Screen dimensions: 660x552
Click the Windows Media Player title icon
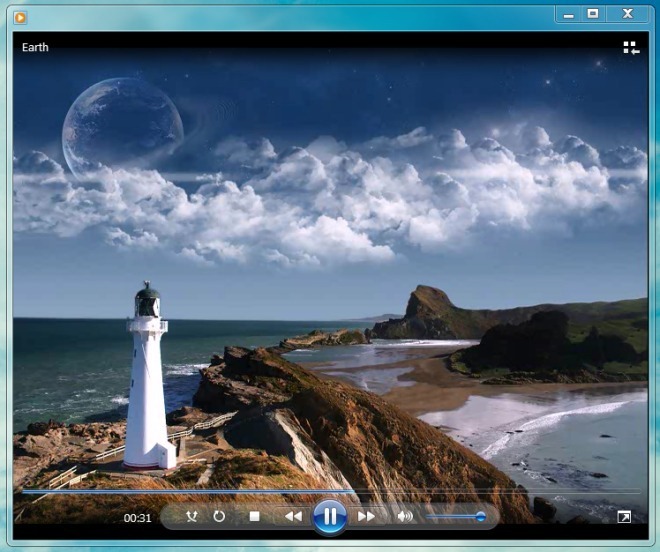[20, 18]
